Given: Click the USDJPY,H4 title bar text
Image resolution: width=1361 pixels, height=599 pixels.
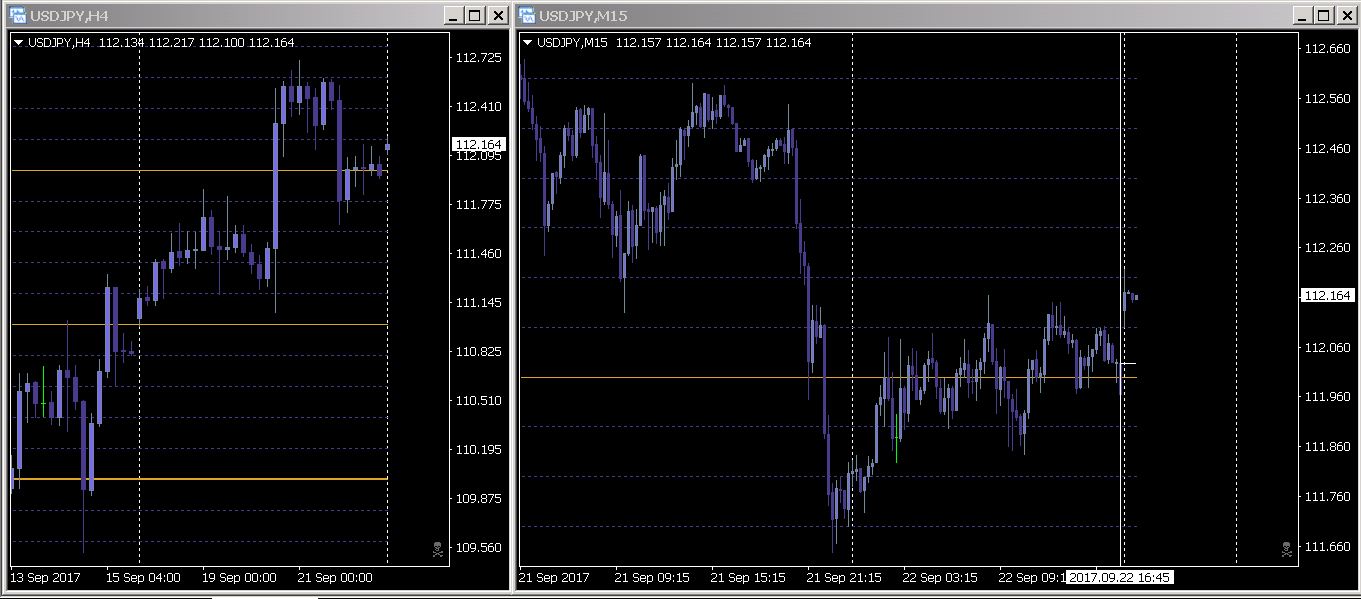Looking at the screenshot, I should (x=69, y=15).
